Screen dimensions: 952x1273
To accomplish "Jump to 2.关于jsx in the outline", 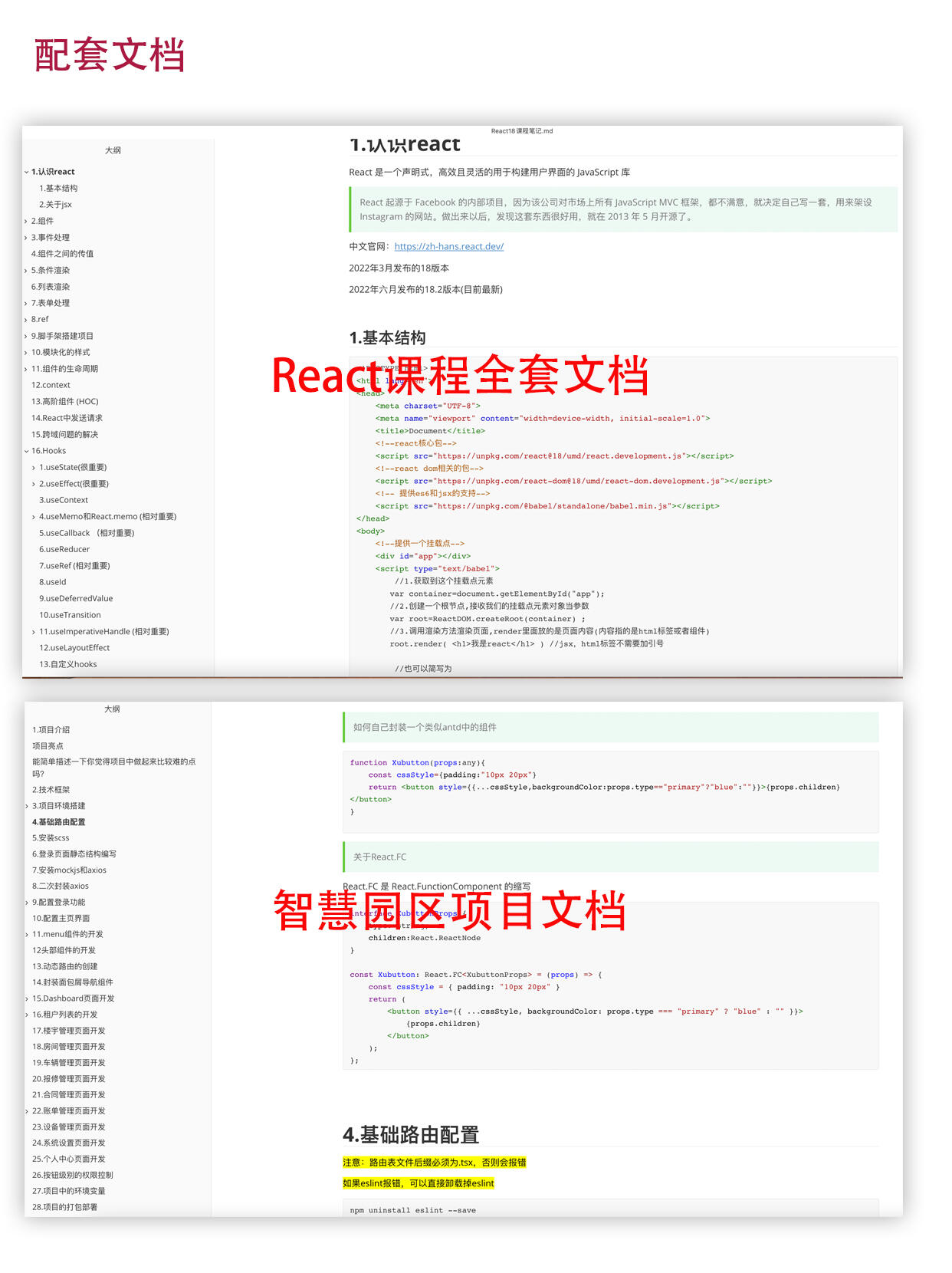I will (x=55, y=205).
